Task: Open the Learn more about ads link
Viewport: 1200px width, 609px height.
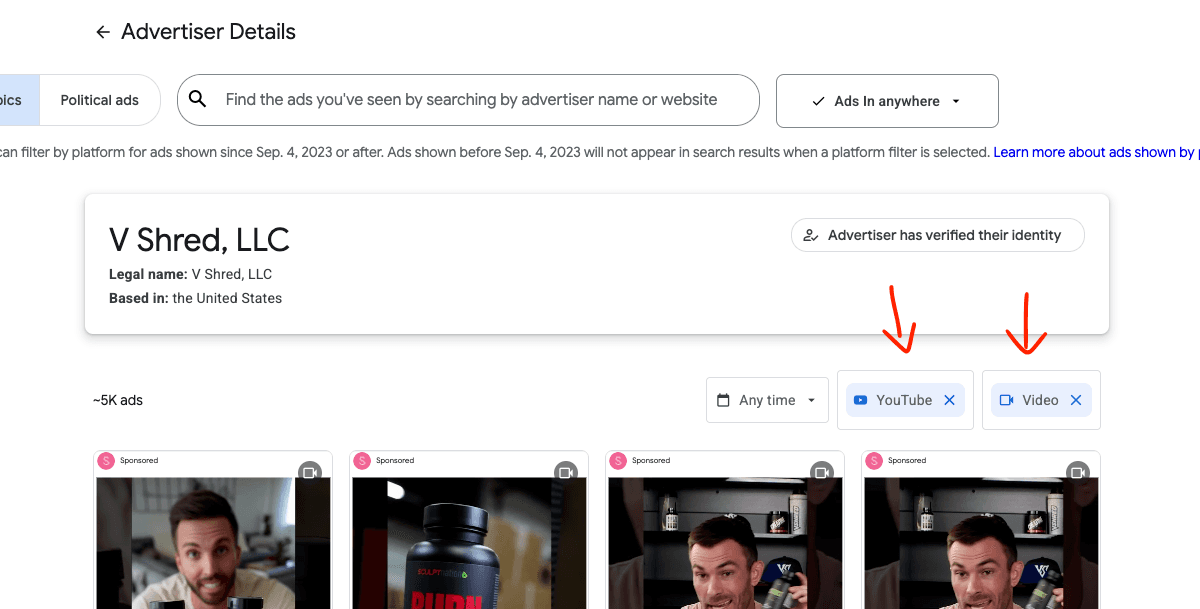Action: pos(1093,151)
